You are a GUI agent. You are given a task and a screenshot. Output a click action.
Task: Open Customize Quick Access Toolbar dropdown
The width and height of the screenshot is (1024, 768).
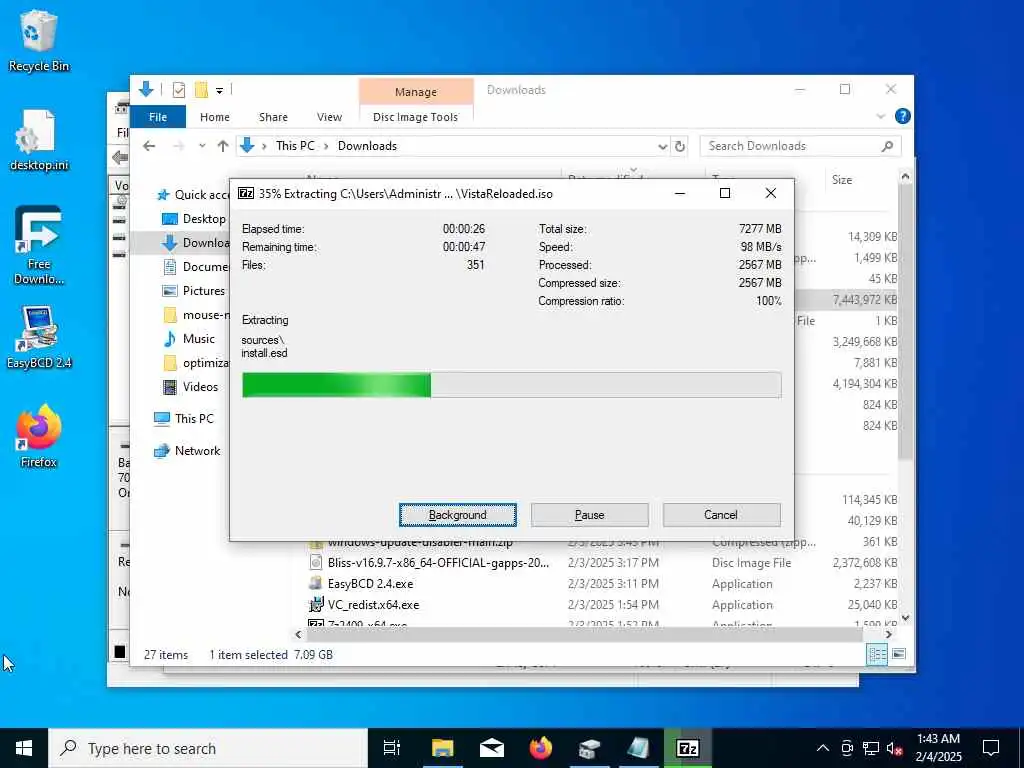click(220, 90)
